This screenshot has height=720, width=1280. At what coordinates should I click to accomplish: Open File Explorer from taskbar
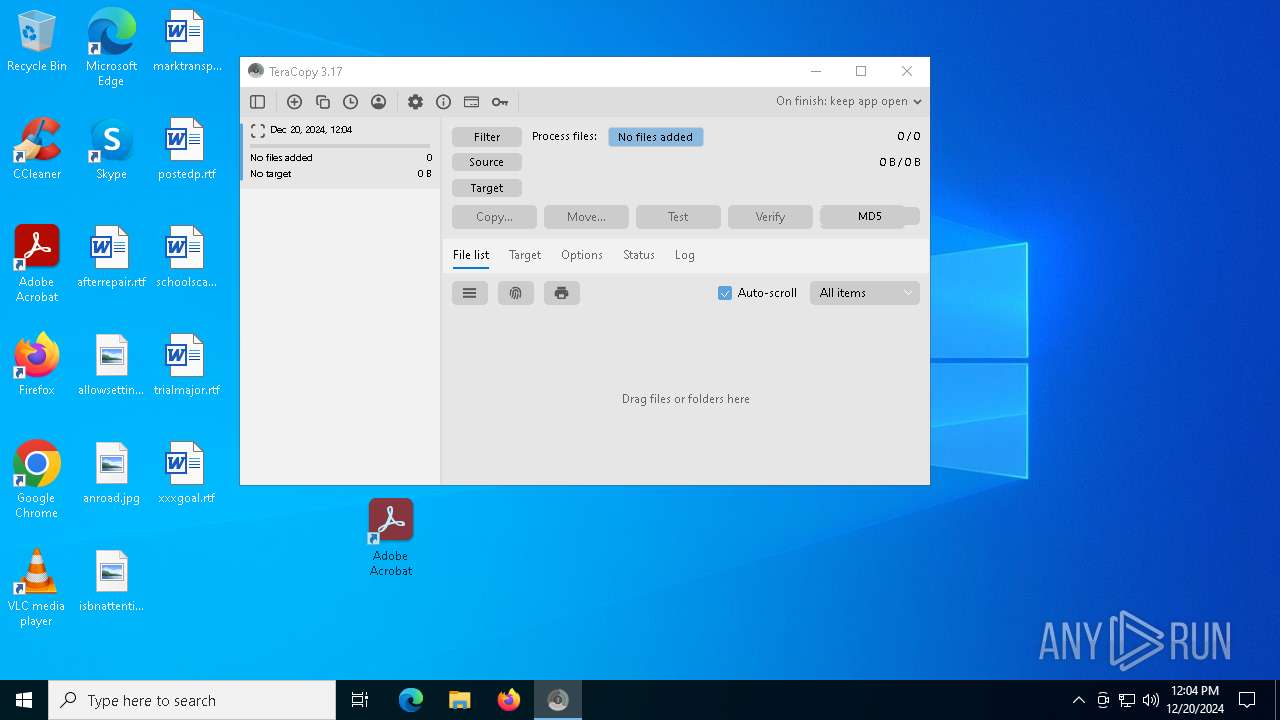click(459, 700)
